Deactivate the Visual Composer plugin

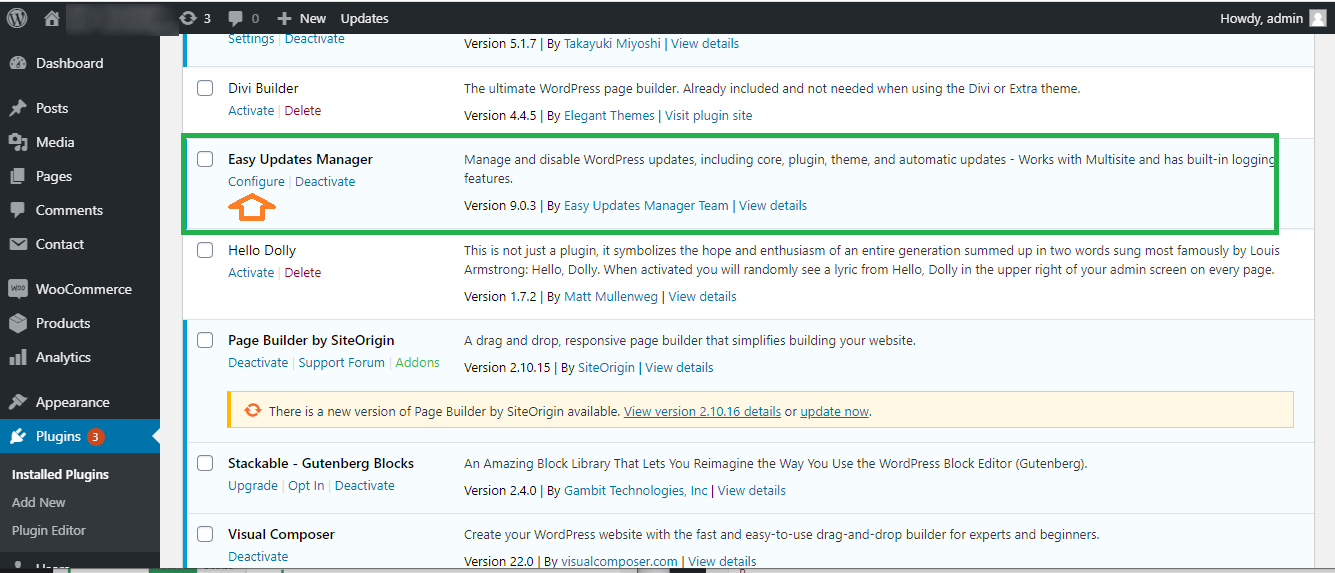pyautogui.click(x=258, y=556)
